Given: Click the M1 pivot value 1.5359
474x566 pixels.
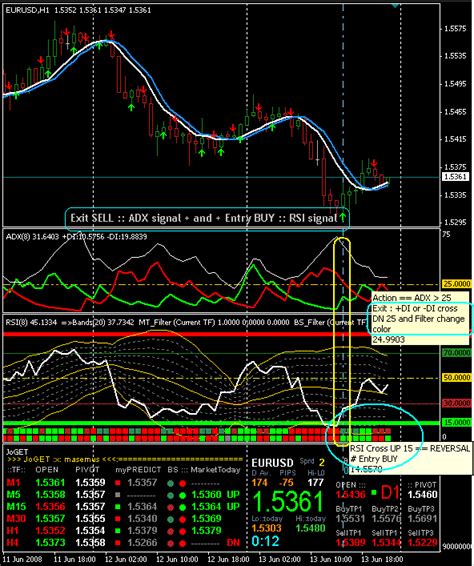Looking at the screenshot, I should click(90, 483).
